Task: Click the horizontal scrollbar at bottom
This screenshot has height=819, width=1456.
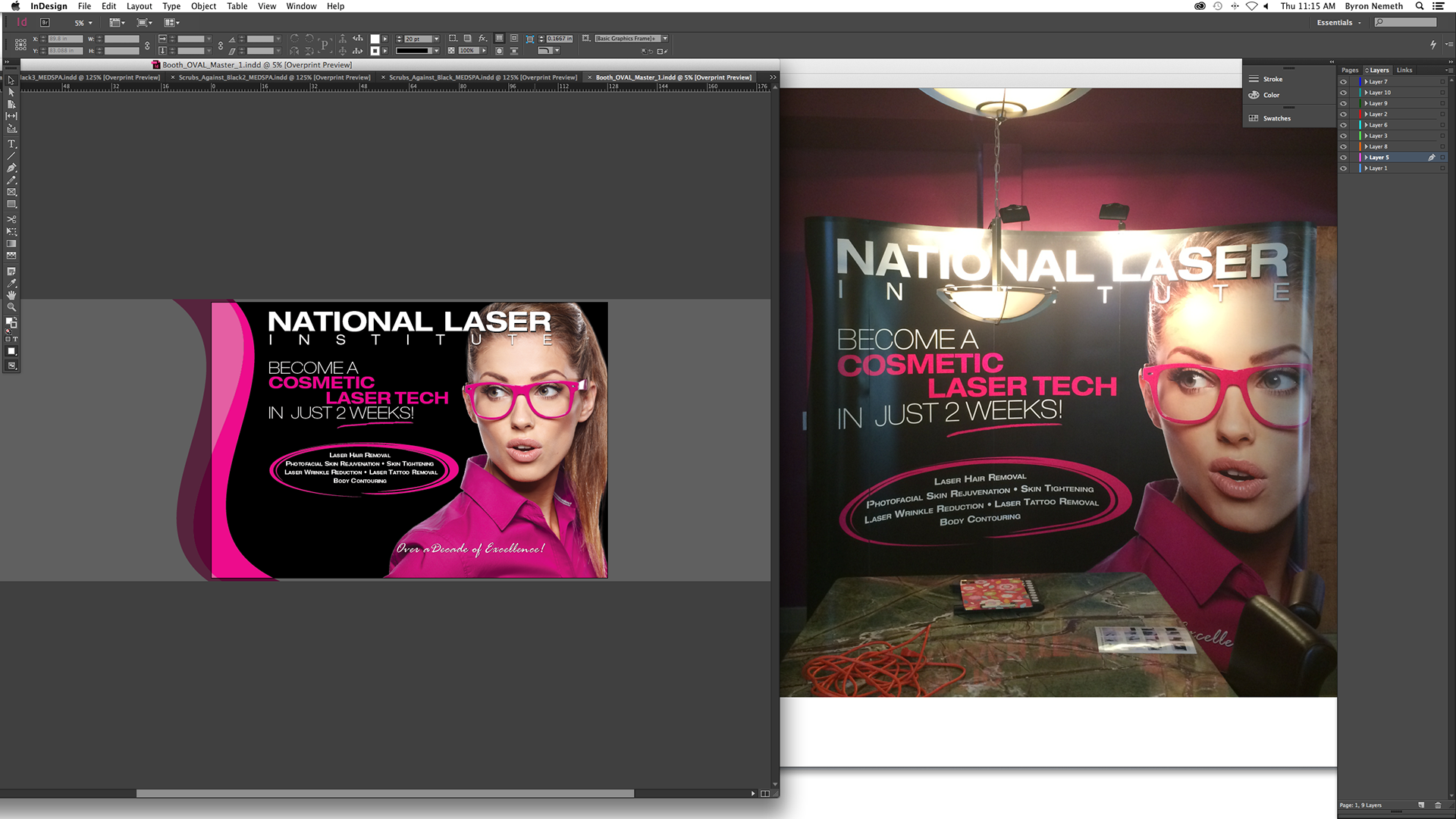Action: coord(384,793)
